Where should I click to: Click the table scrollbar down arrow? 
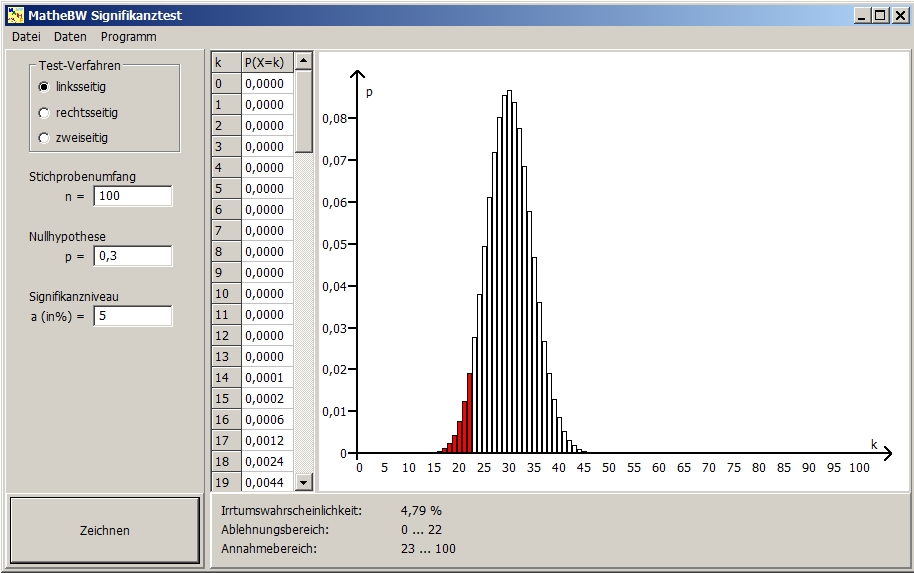click(304, 481)
